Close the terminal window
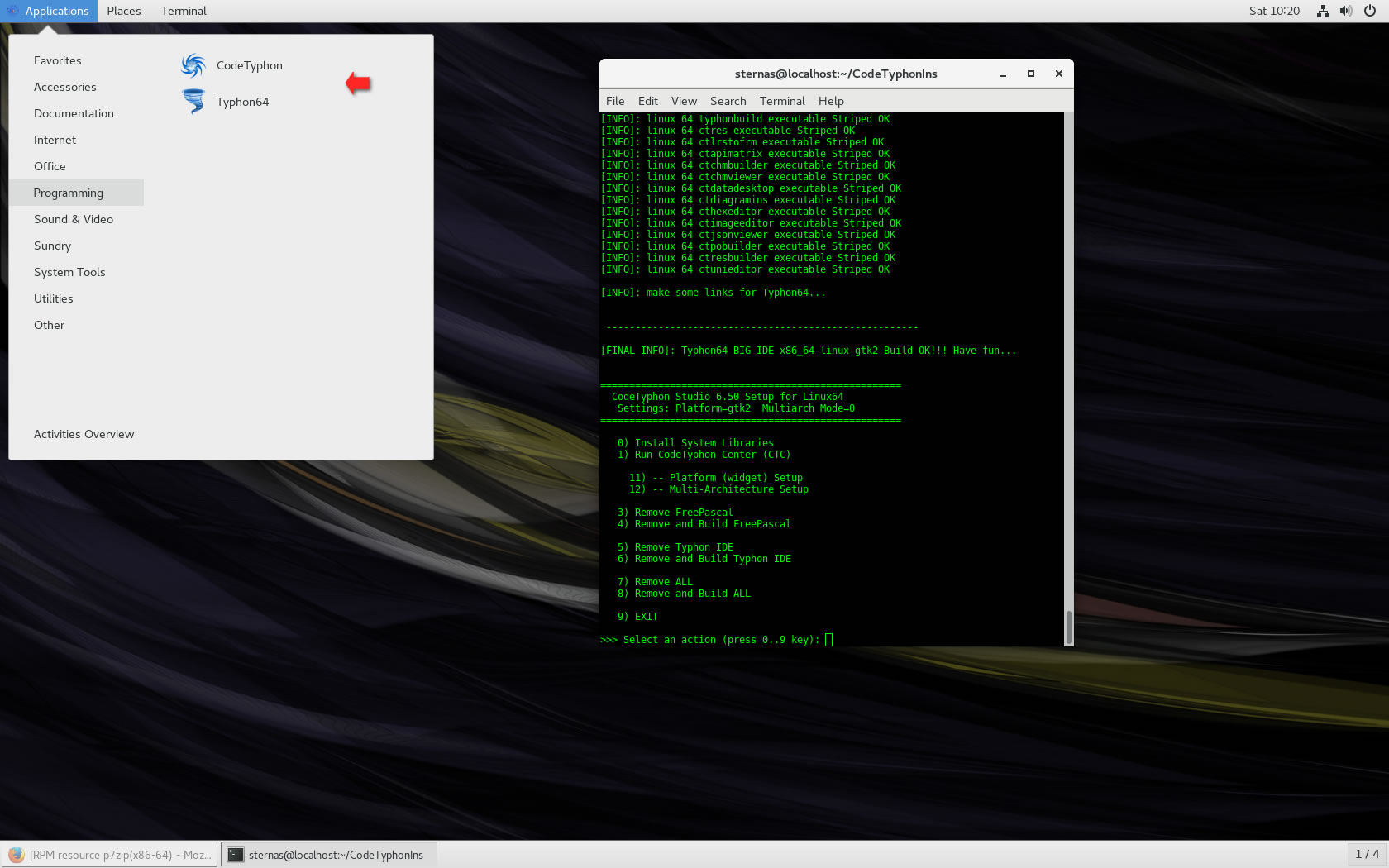1389x868 pixels. (x=1059, y=74)
